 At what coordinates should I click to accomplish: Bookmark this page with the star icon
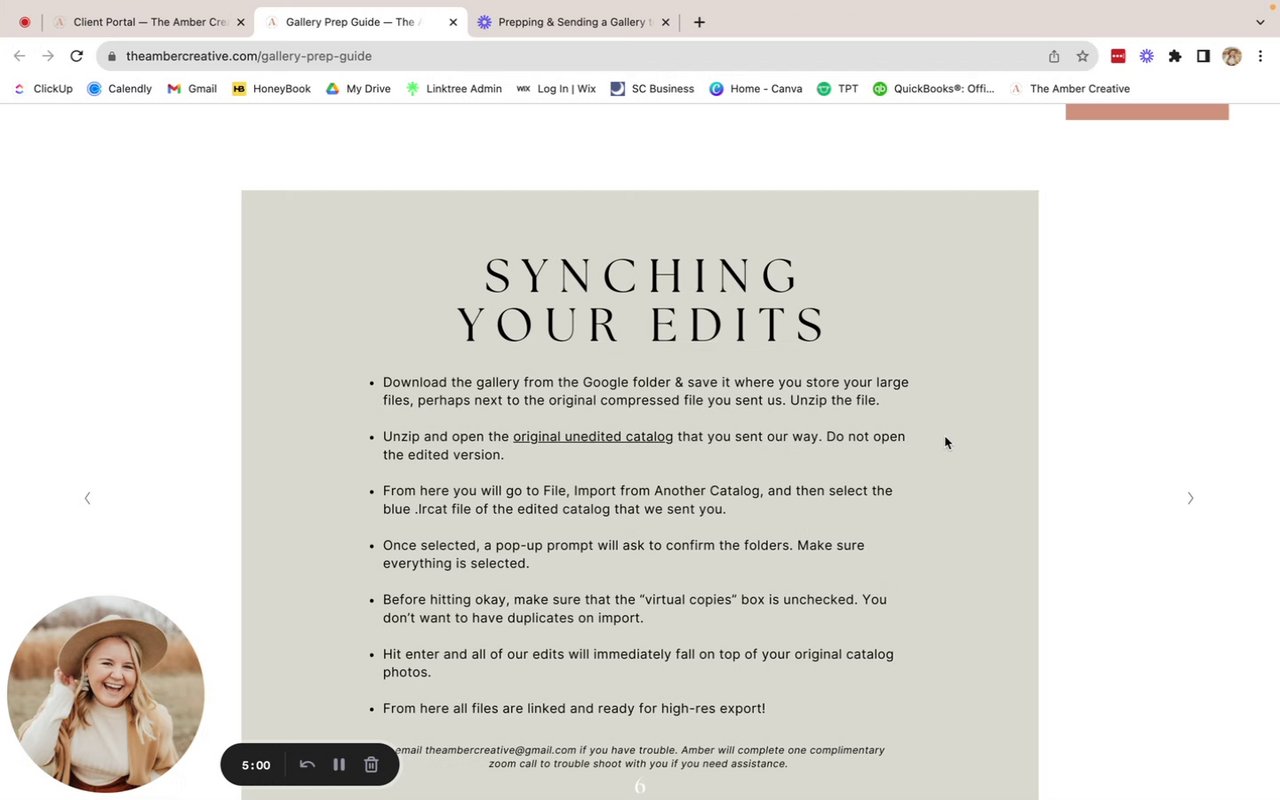tap(1082, 56)
